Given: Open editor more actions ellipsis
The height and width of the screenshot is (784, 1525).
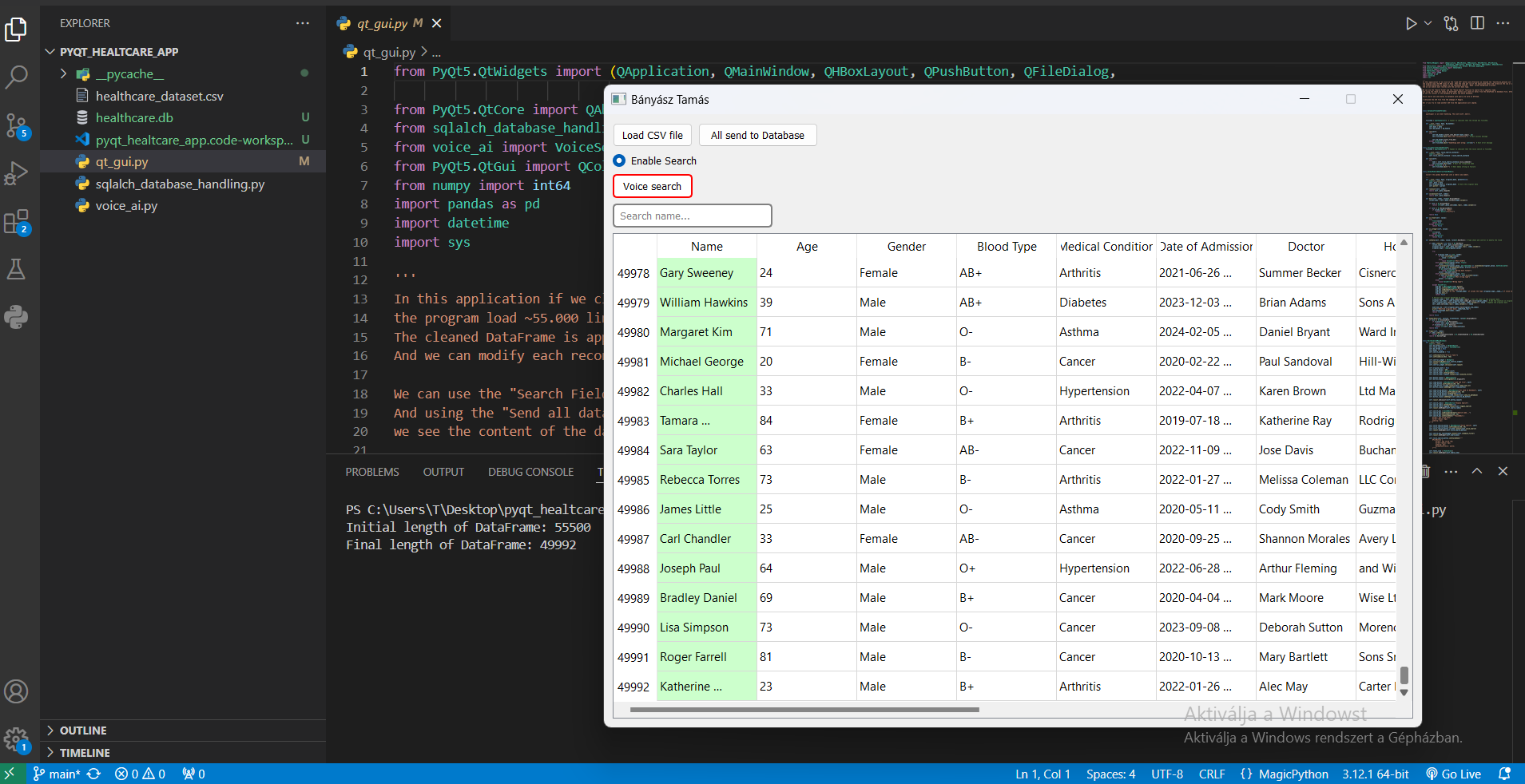Looking at the screenshot, I should click(1503, 23).
